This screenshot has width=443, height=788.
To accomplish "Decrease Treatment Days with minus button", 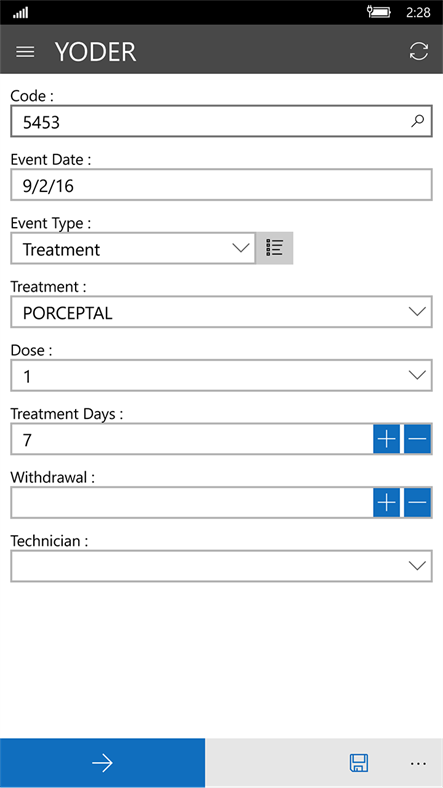I will (x=417, y=439).
